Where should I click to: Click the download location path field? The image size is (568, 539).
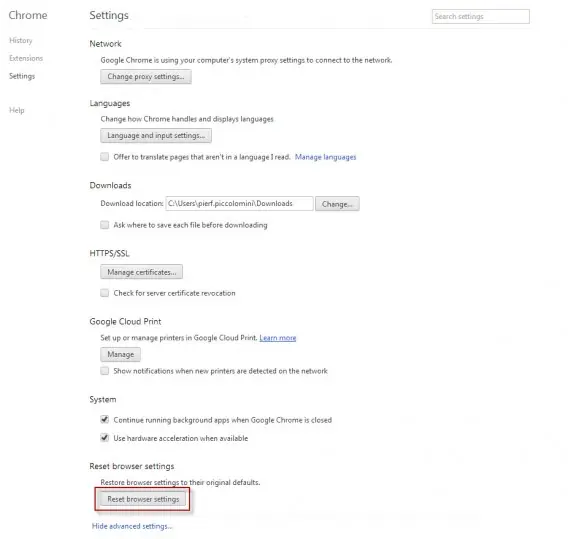point(239,204)
